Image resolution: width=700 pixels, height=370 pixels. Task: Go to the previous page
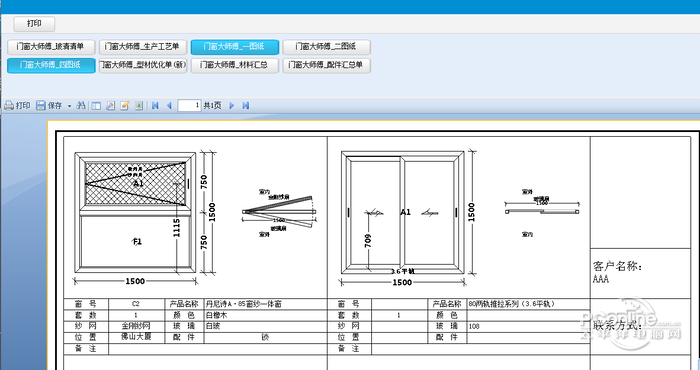169,106
